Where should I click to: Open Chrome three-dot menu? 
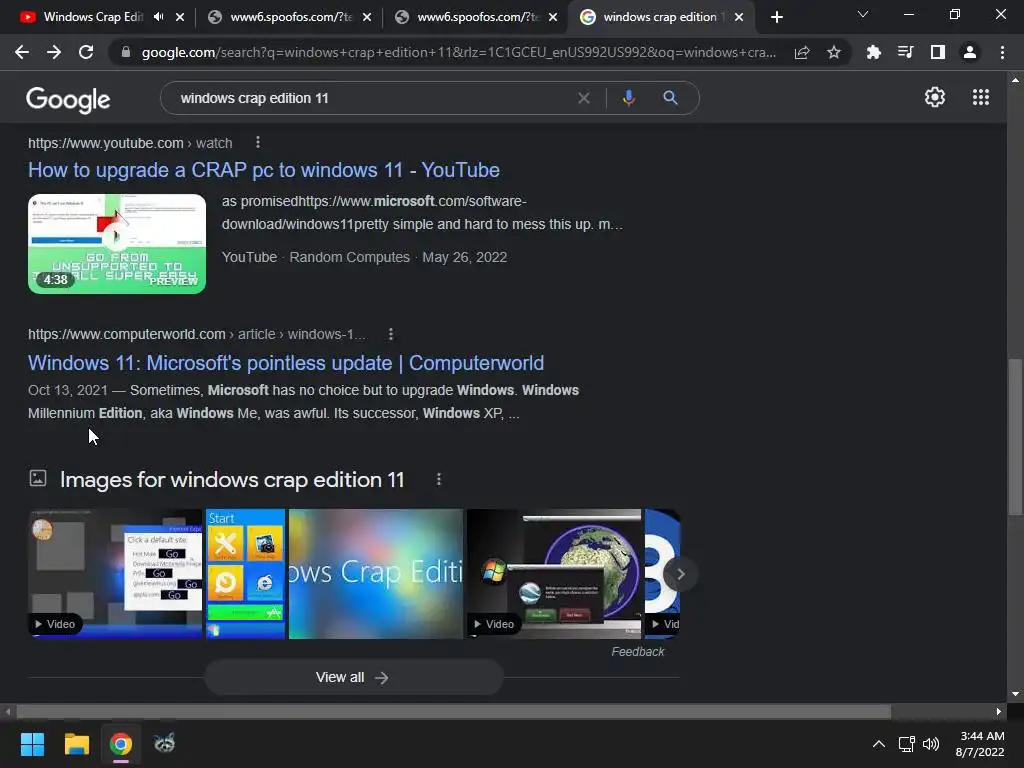click(1002, 52)
